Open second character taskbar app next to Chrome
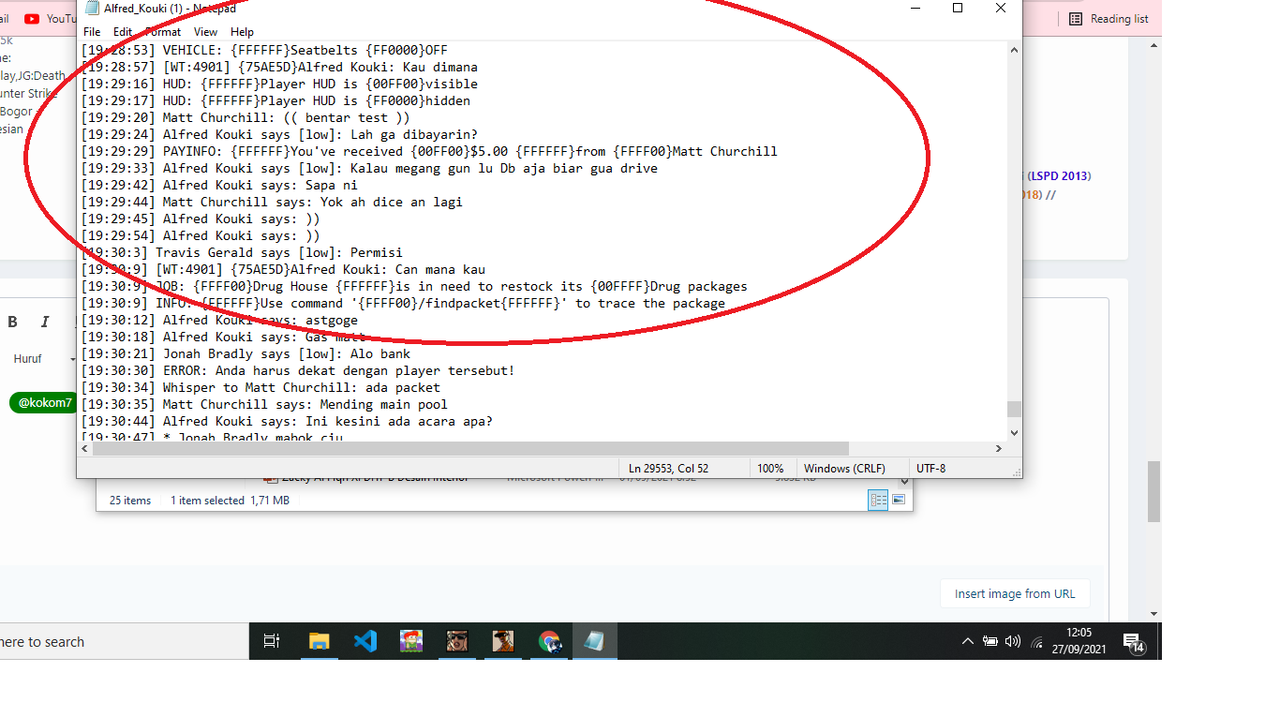Viewport: 1280px width, 720px height. click(503, 642)
